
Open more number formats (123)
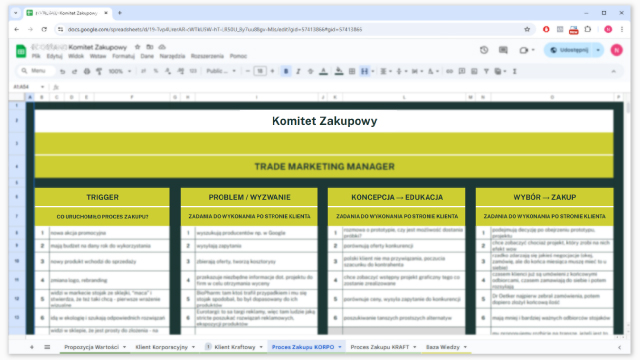tap(193, 71)
